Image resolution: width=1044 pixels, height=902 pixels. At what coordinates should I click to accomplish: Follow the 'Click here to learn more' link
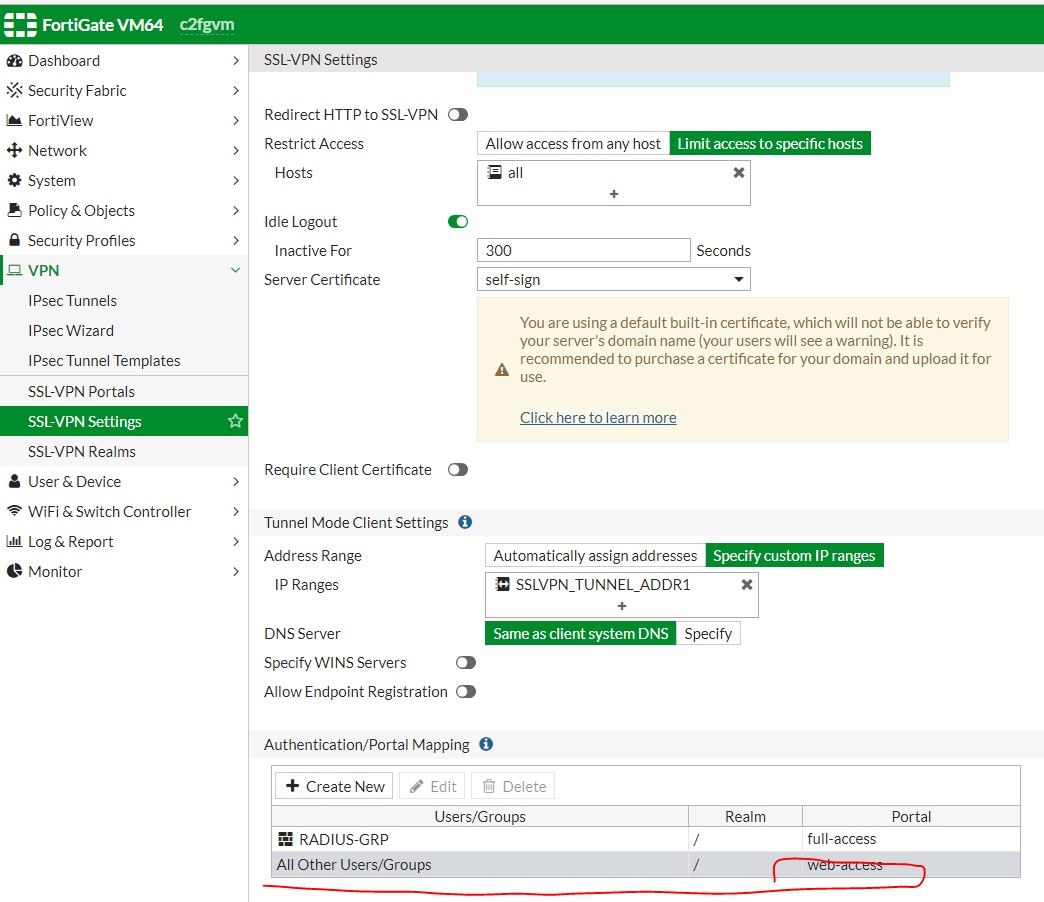(598, 418)
